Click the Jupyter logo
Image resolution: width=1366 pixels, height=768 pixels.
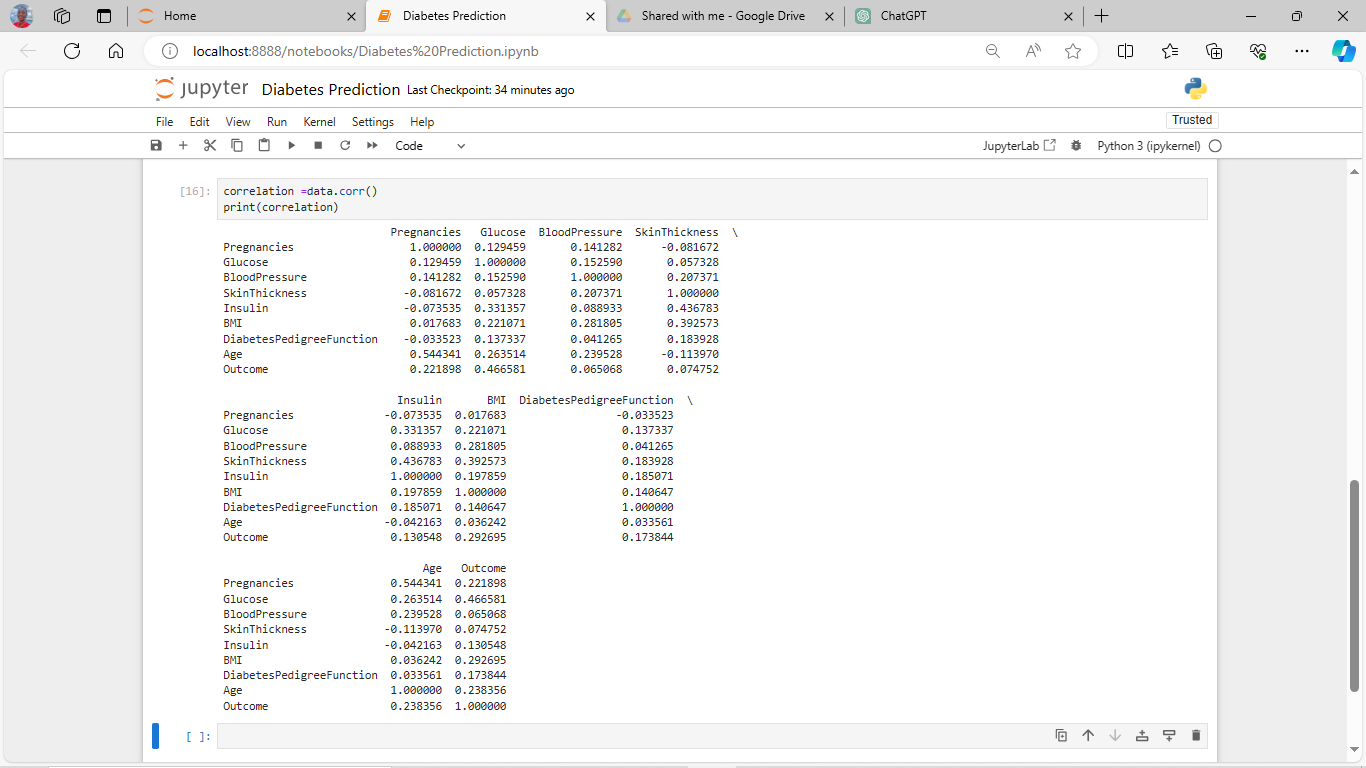click(x=202, y=89)
